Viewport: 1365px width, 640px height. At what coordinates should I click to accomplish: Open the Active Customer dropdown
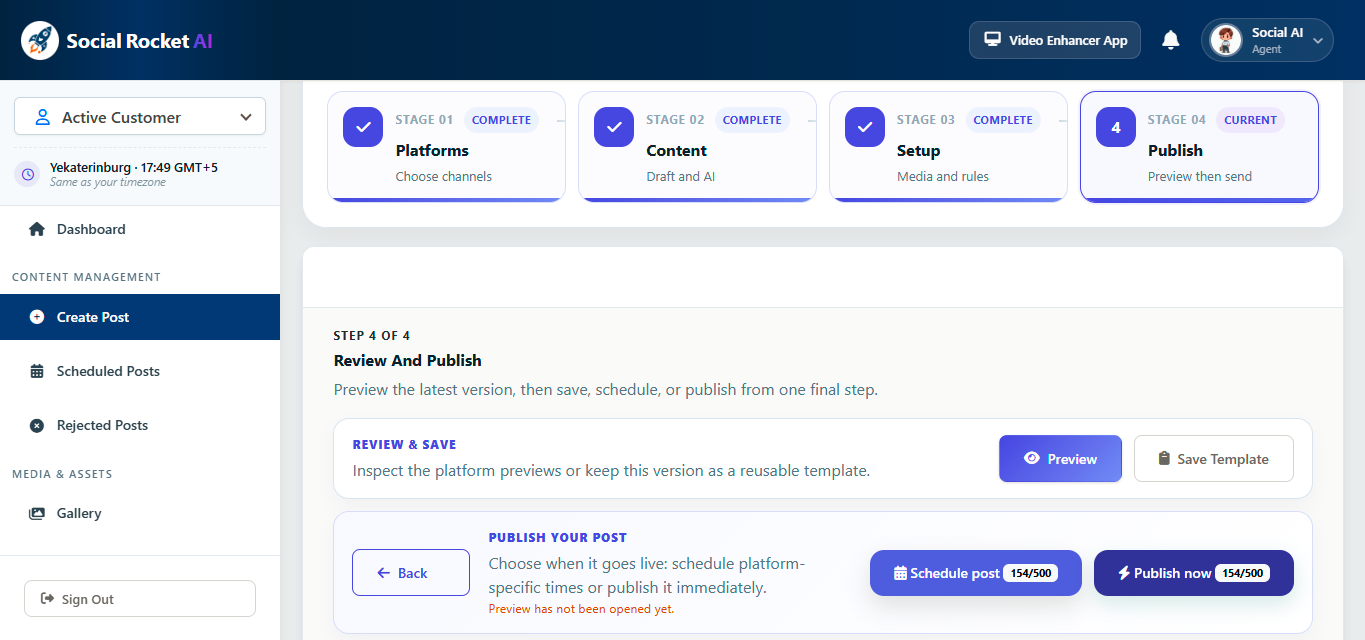click(x=140, y=117)
